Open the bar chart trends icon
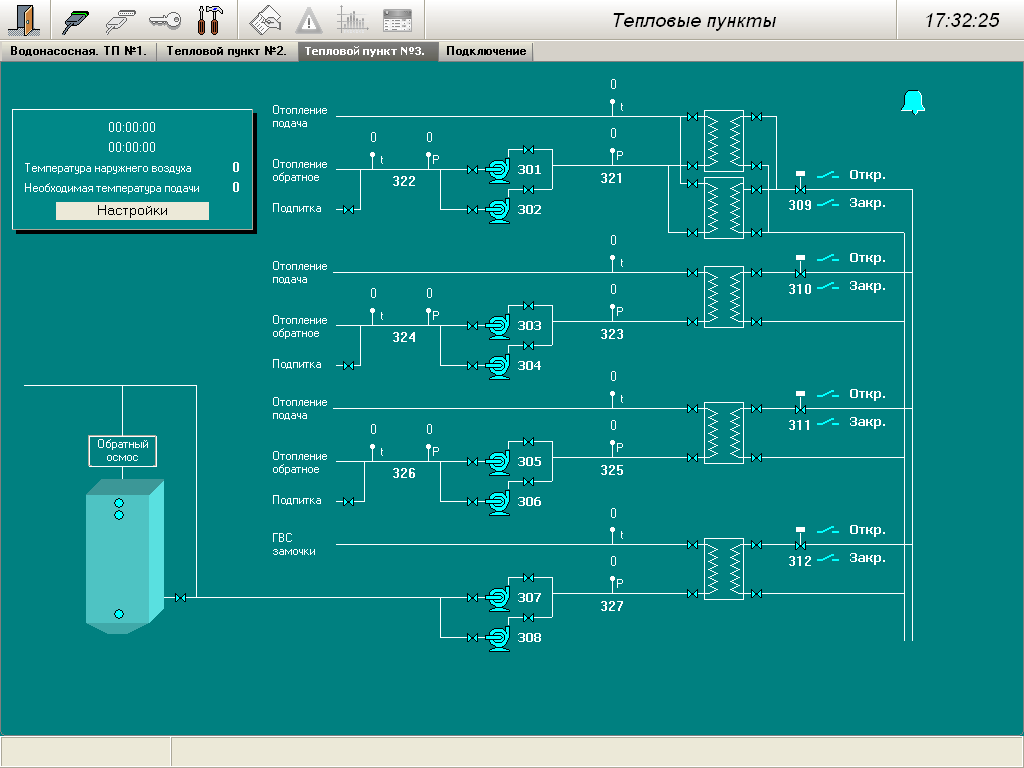Screen dimensions: 1024x768 [352, 19]
